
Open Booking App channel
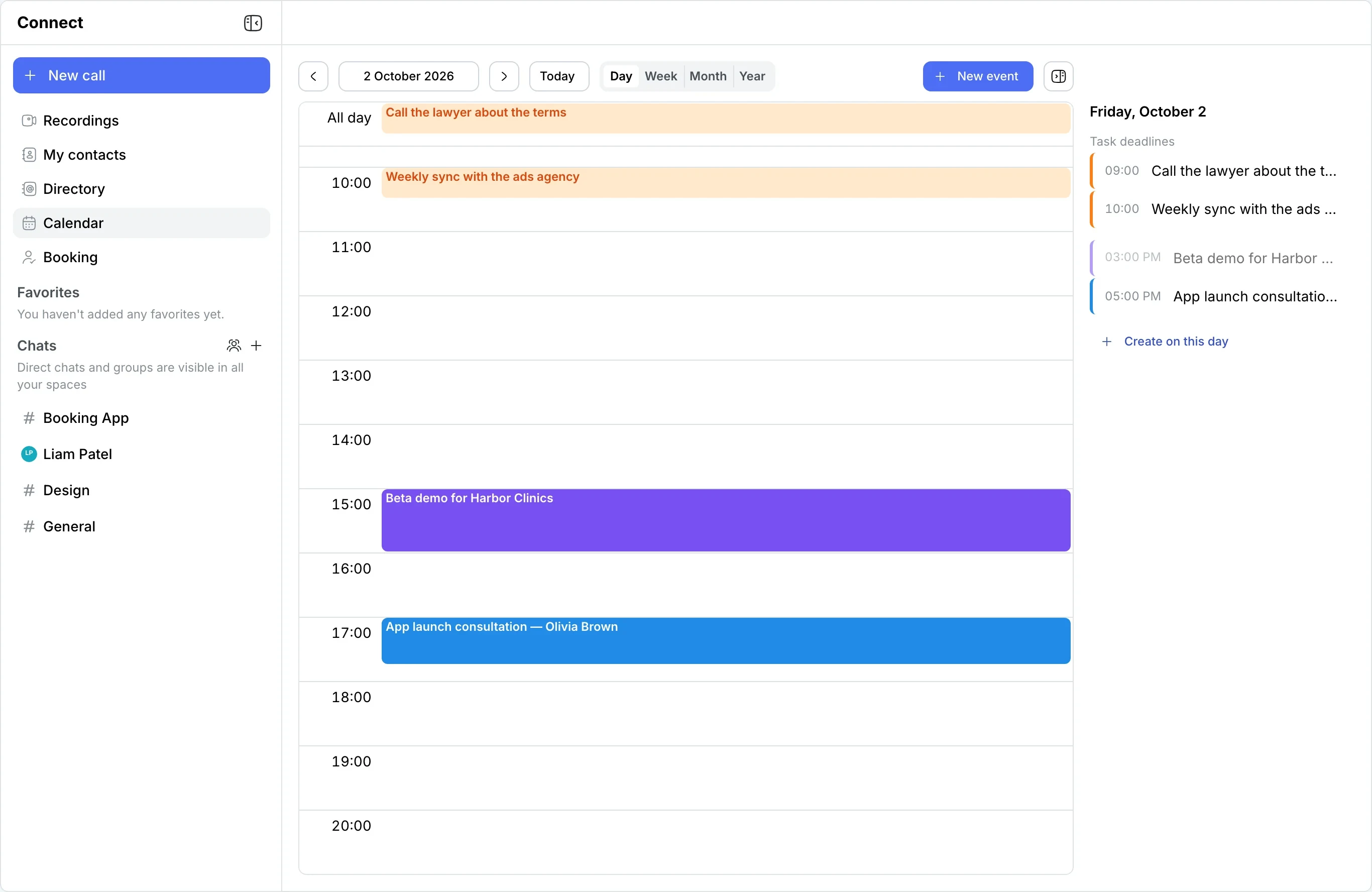[141, 418]
